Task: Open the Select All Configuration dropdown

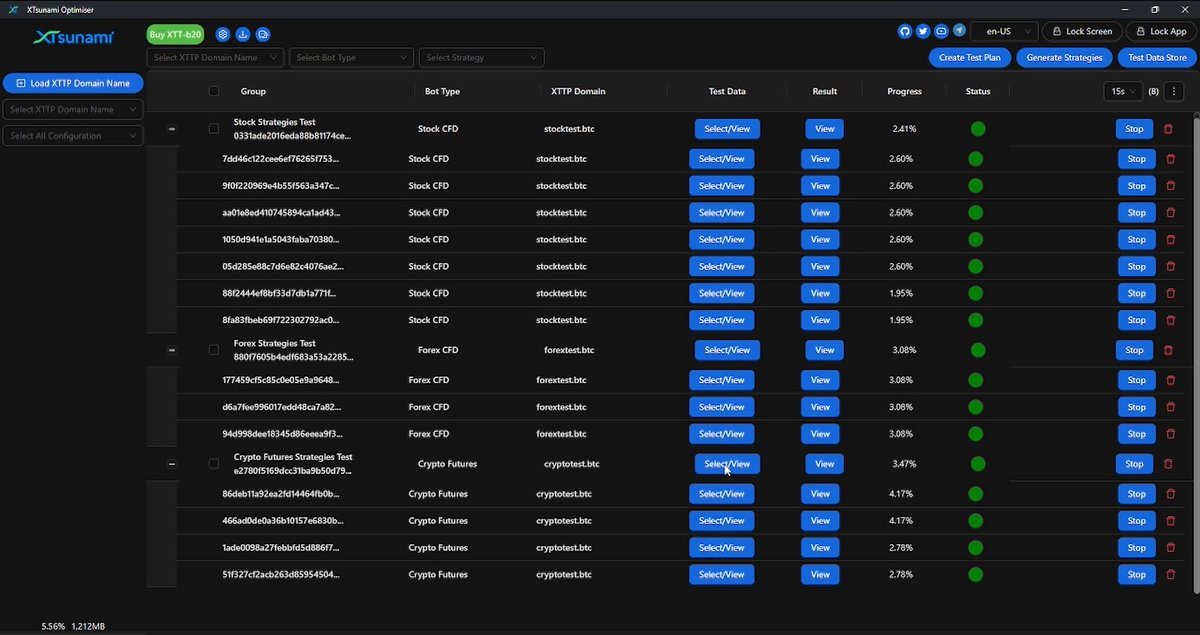Action: pos(73,135)
